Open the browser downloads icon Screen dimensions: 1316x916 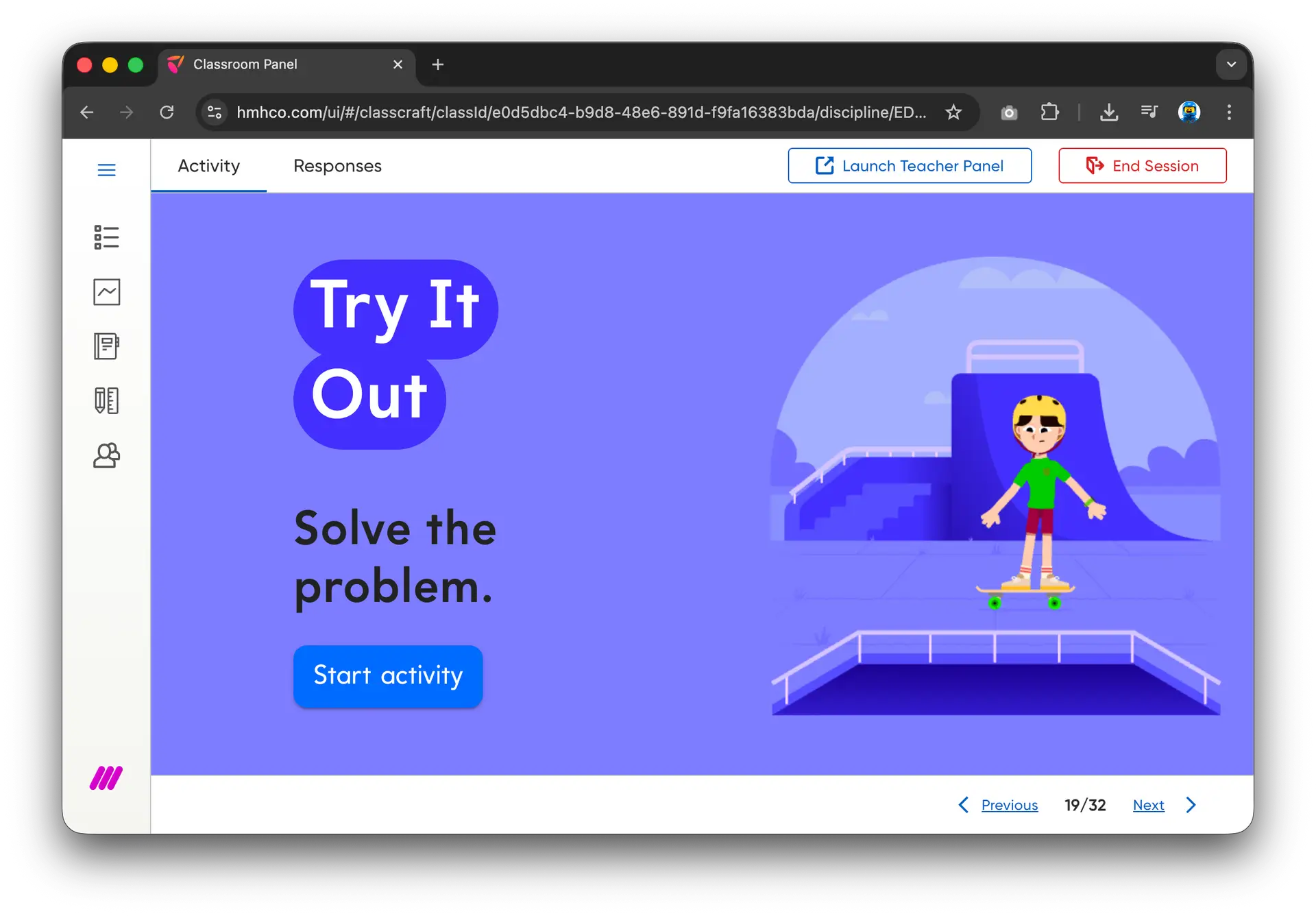(x=1108, y=112)
